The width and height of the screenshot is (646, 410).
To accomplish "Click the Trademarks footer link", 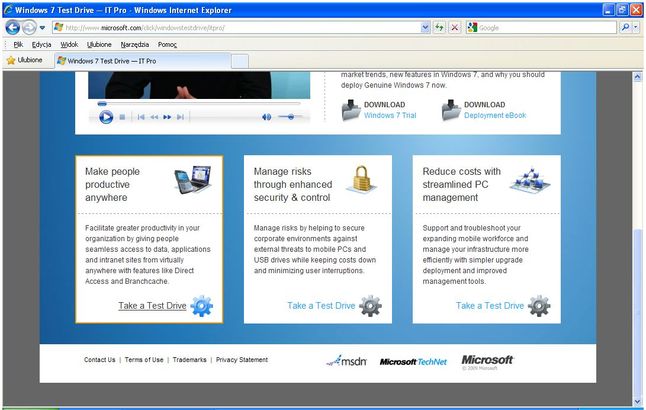I will tap(190, 360).
